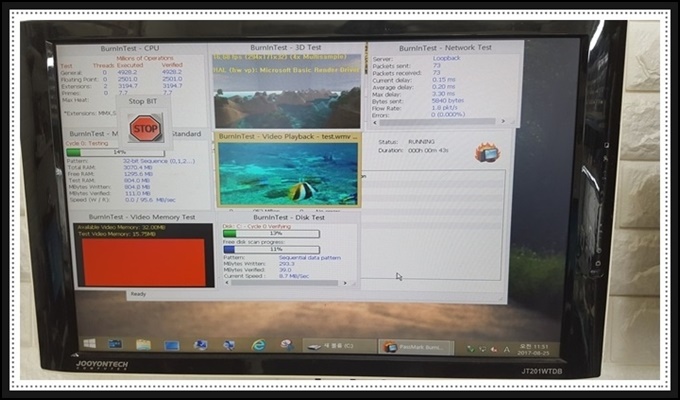Click the fish video playback view
Viewport: 680px width, 400px height.
[x=288, y=174]
